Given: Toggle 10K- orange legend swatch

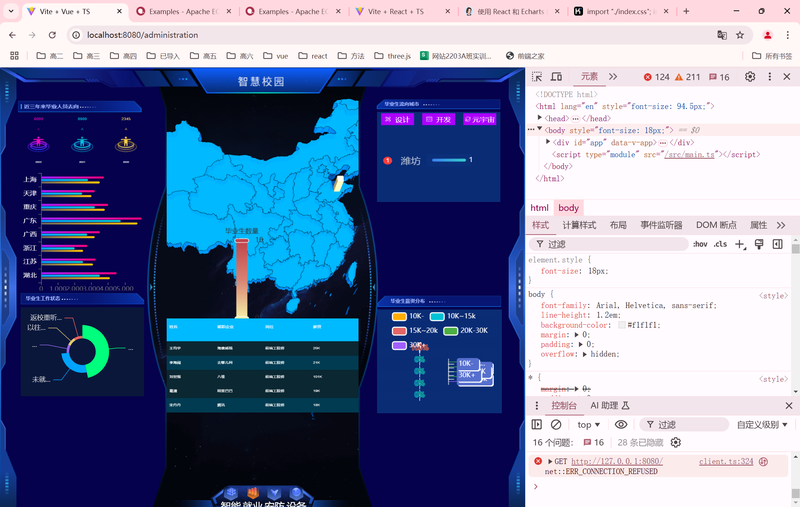Looking at the screenshot, I should click(x=399, y=316).
